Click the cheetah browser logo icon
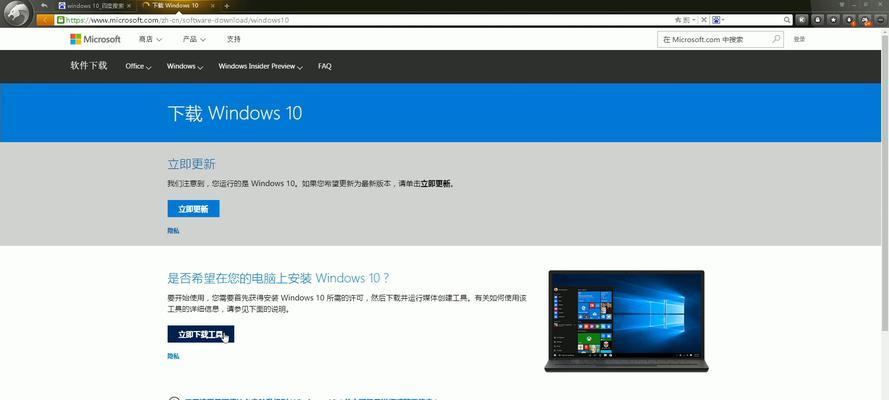Image resolution: width=889 pixels, height=400 pixels. tap(16, 13)
